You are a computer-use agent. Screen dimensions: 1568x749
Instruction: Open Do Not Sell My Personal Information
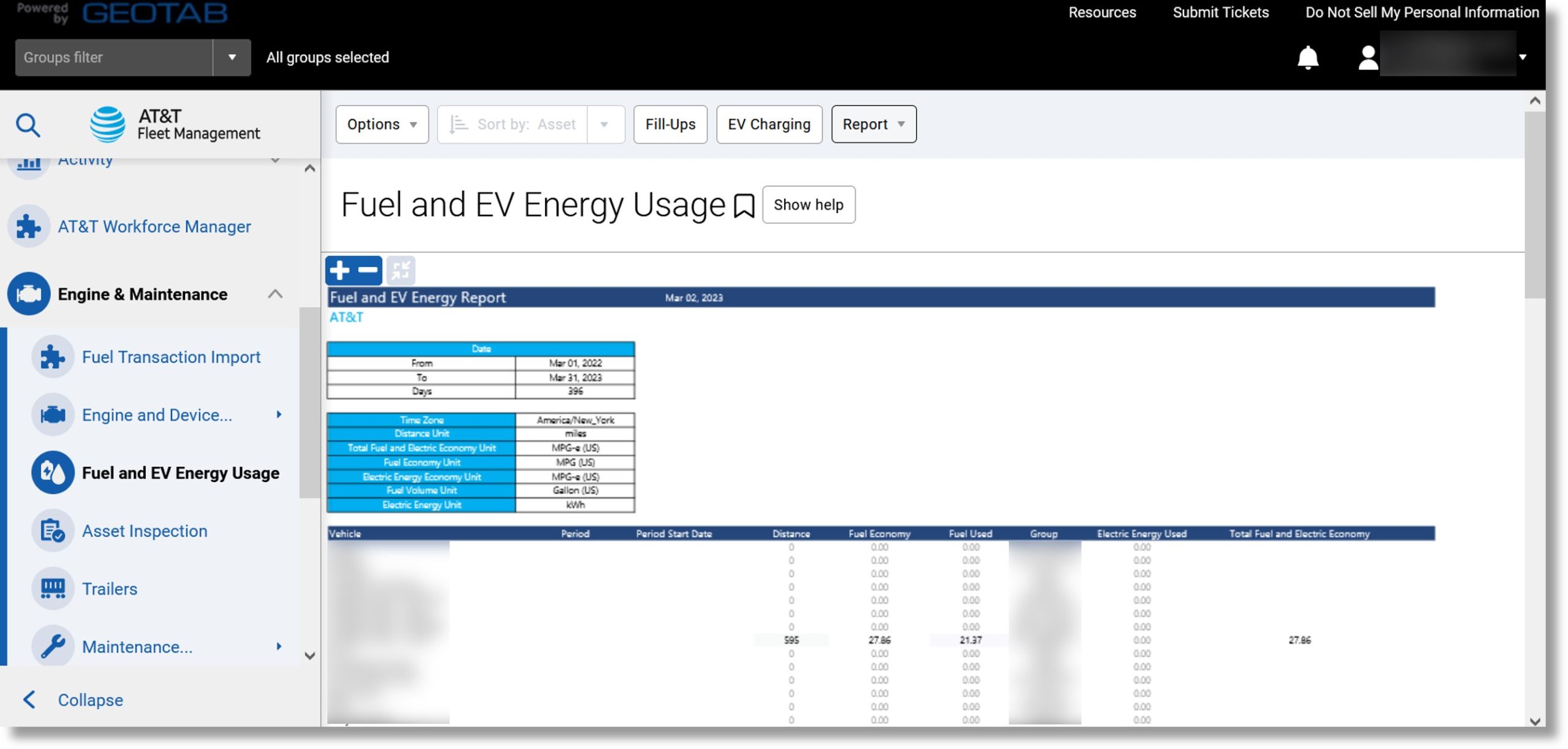[x=1422, y=12]
